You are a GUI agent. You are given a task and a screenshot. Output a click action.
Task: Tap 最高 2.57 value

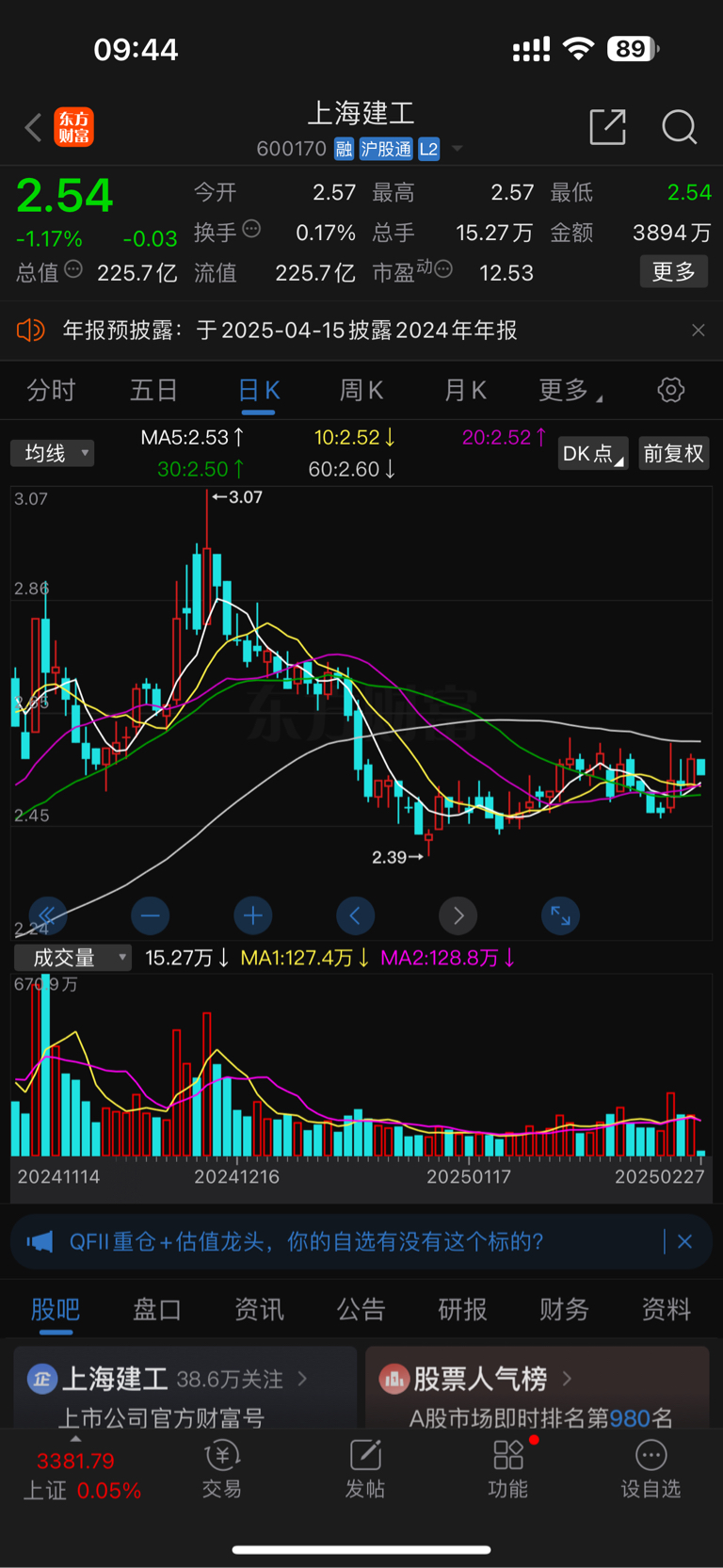(512, 193)
